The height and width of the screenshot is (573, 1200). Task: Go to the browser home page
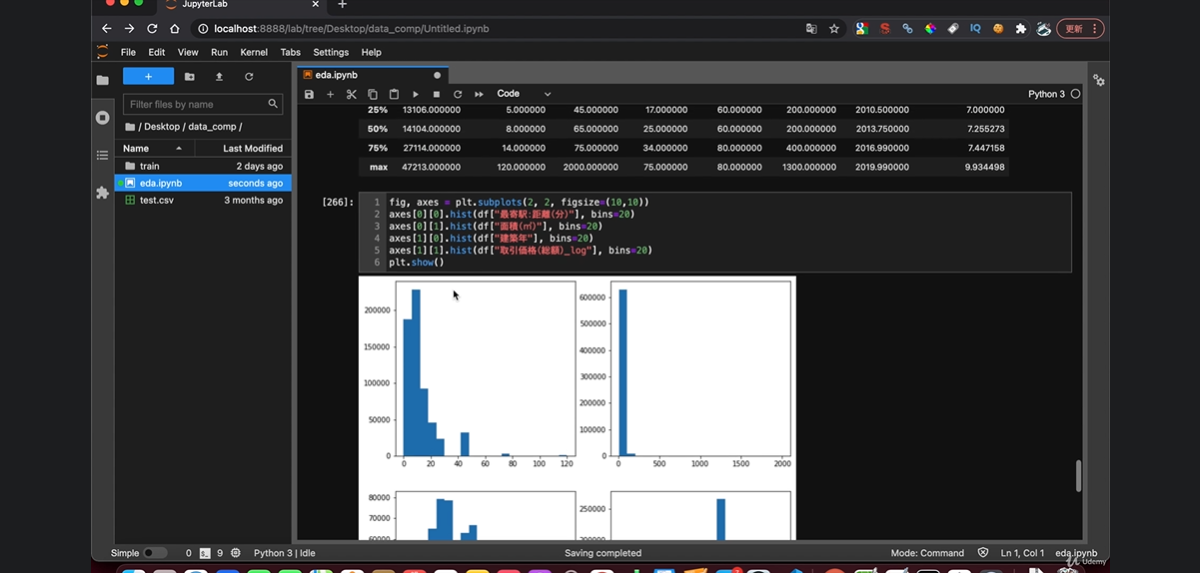click(175, 29)
